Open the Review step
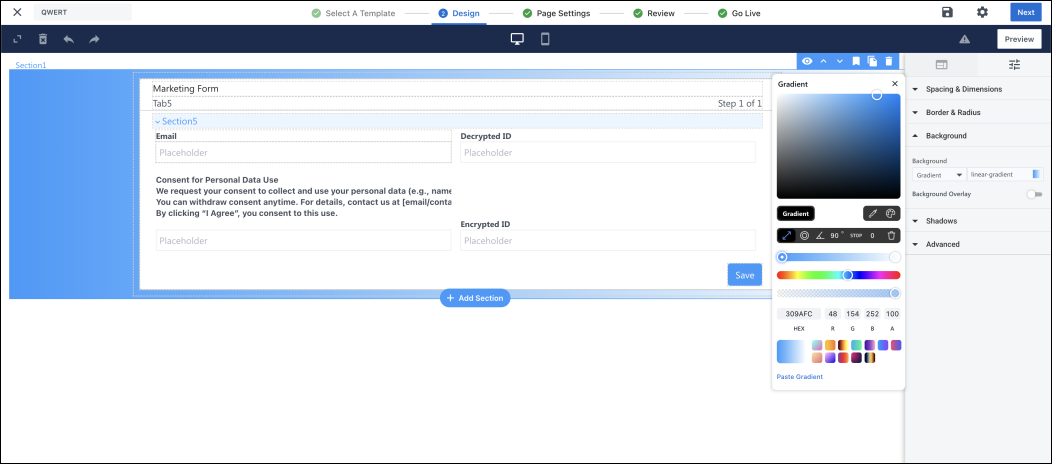1052x464 pixels. click(653, 13)
